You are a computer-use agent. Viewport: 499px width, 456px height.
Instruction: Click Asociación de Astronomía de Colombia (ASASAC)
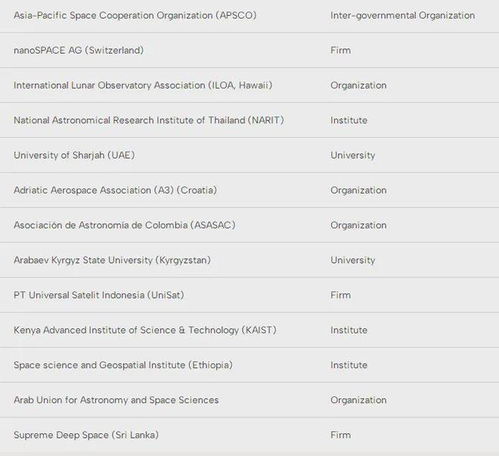coord(124,225)
